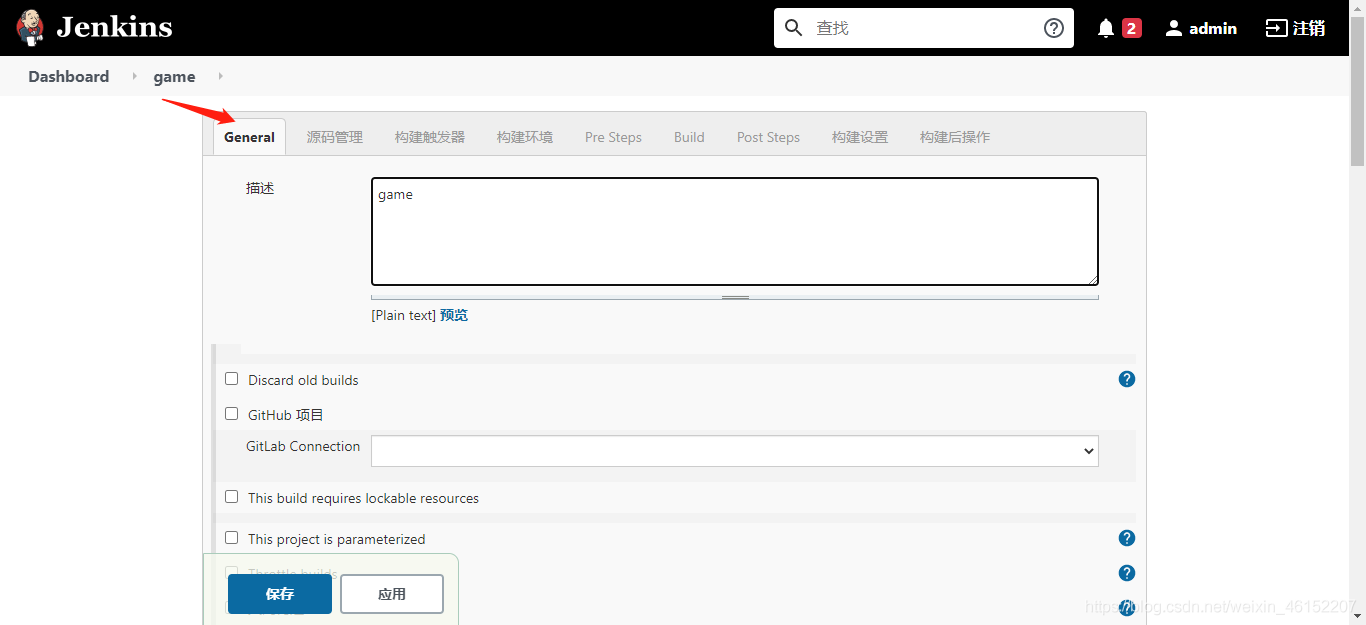This screenshot has height=625, width=1366.
Task: Expand the game breadcrumb arrow
Action: pos(220,77)
